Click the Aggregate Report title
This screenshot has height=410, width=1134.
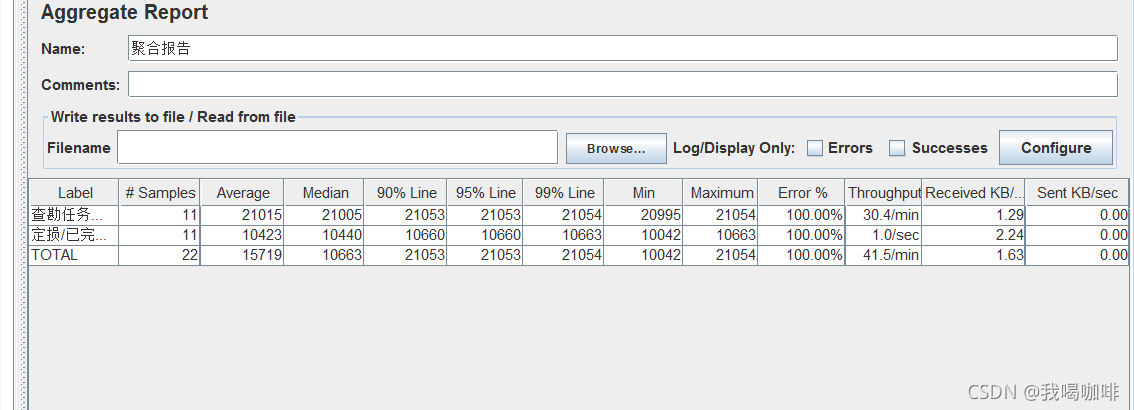(x=124, y=12)
